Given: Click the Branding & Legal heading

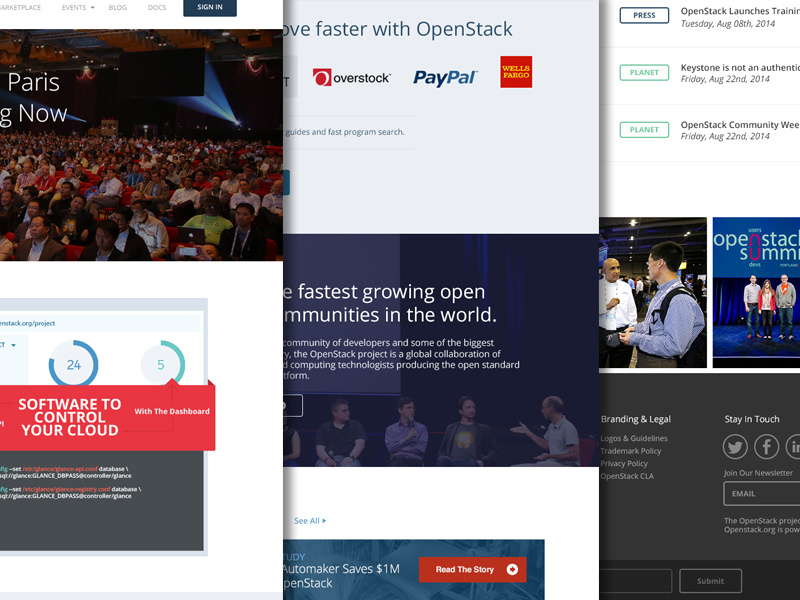Looking at the screenshot, I should point(636,419).
